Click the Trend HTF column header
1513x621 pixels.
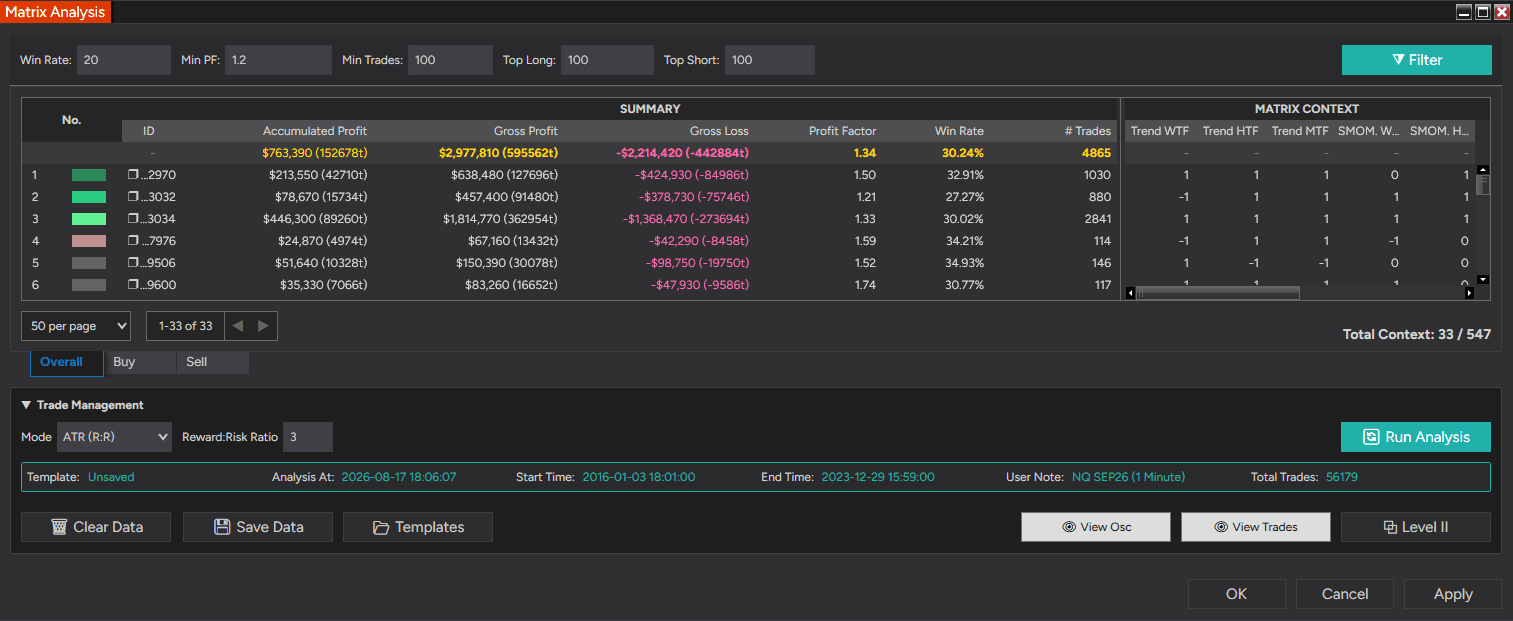point(1231,131)
